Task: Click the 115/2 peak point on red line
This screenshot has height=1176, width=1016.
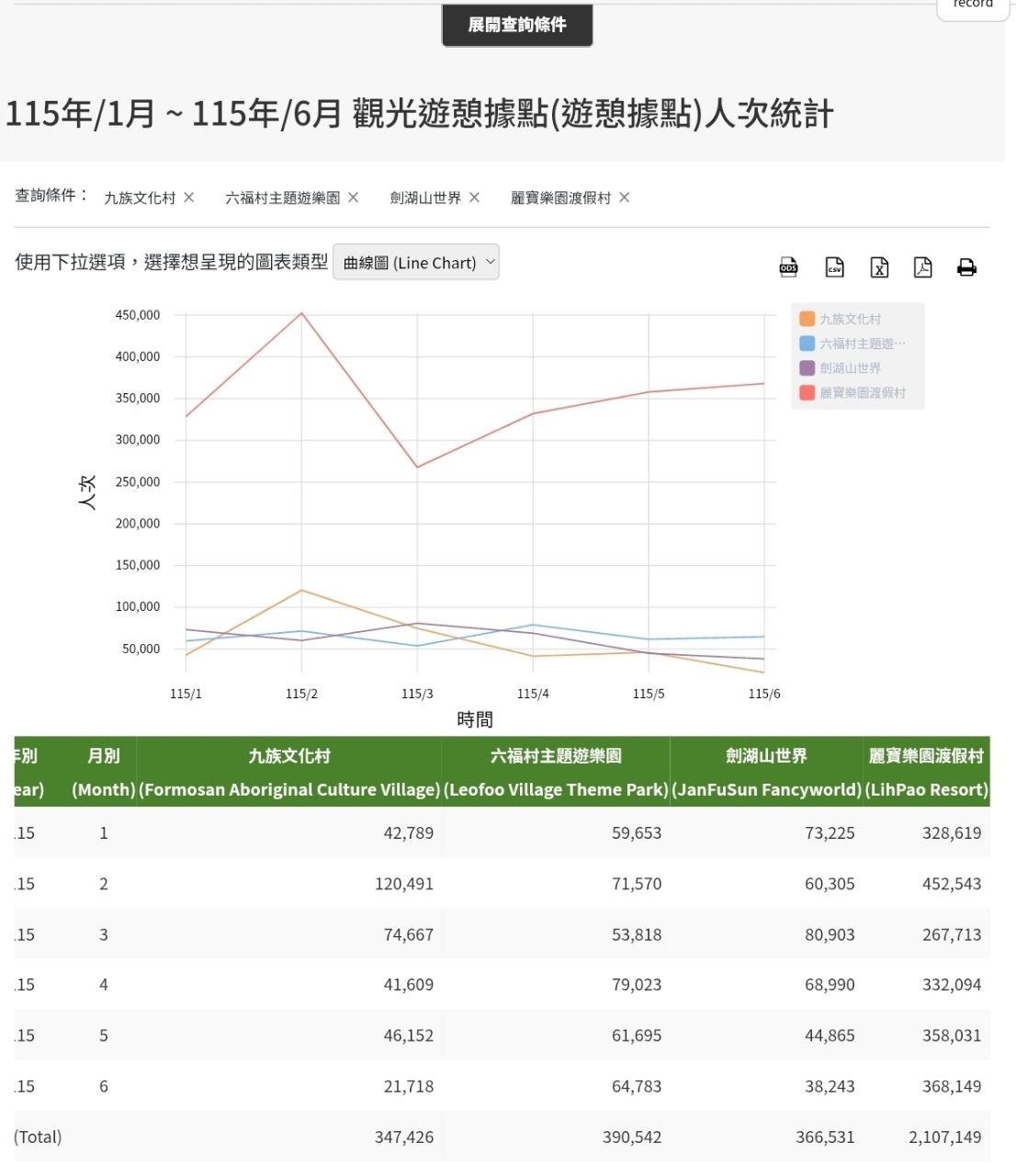Action: pyautogui.click(x=301, y=313)
